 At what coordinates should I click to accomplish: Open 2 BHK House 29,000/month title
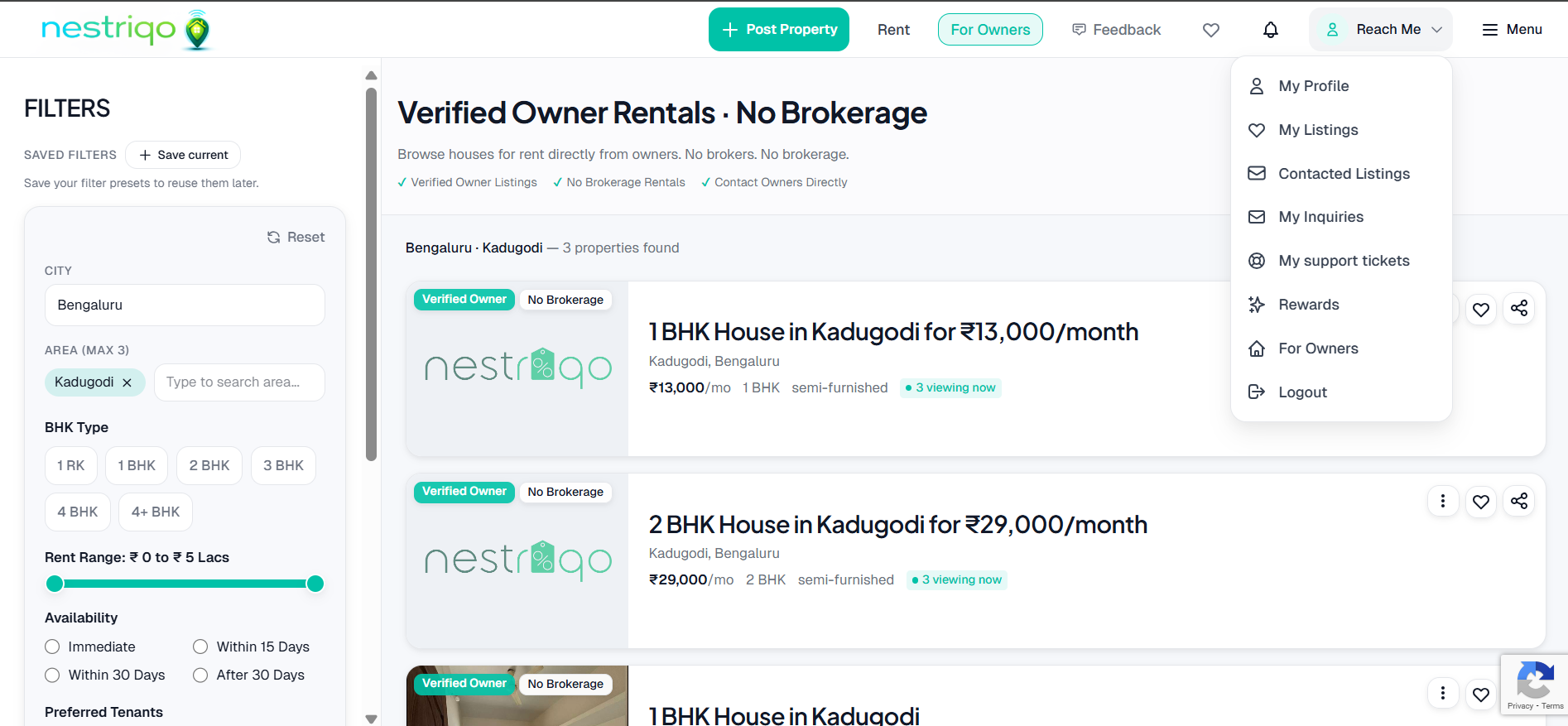(898, 525)
